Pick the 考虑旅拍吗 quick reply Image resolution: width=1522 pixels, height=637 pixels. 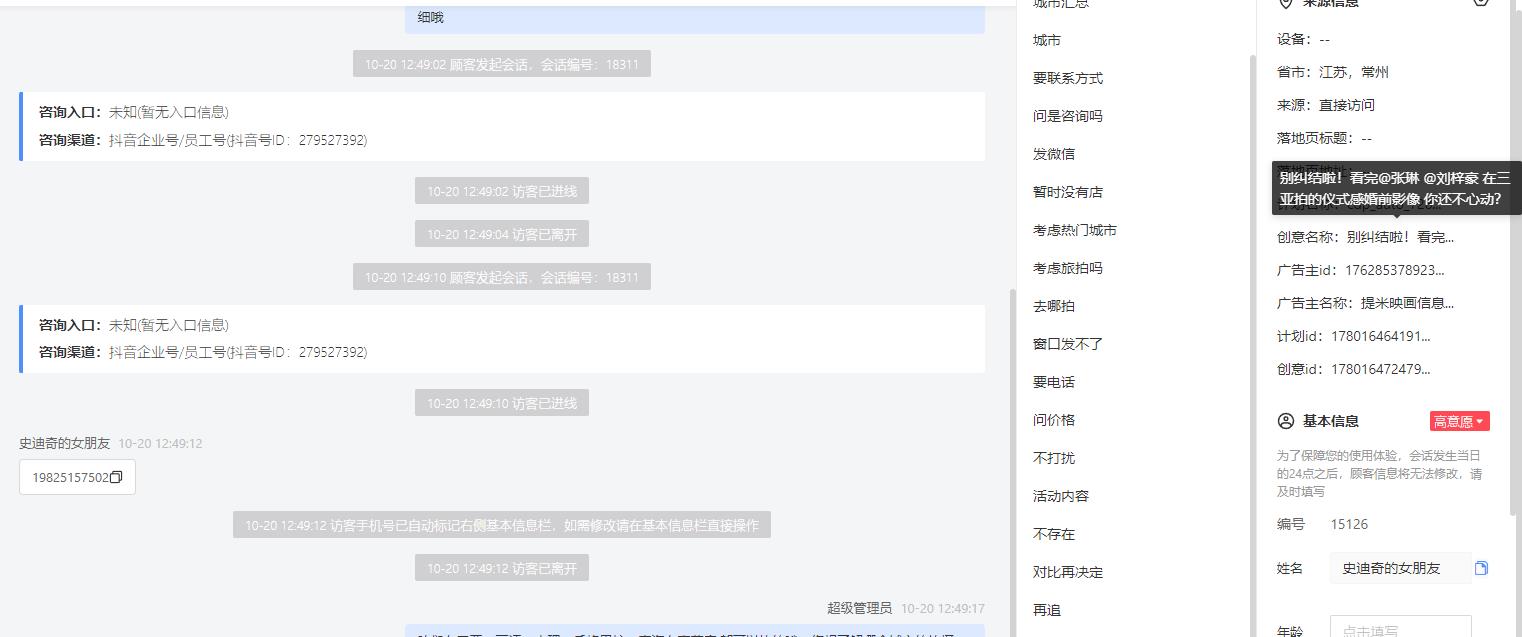pyautogui.click(x=1068, y=268)
